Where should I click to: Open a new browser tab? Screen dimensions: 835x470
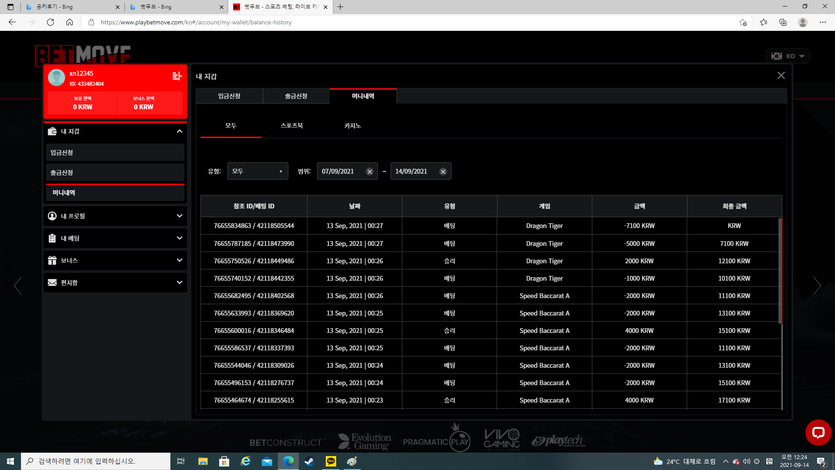pos(340,7)
